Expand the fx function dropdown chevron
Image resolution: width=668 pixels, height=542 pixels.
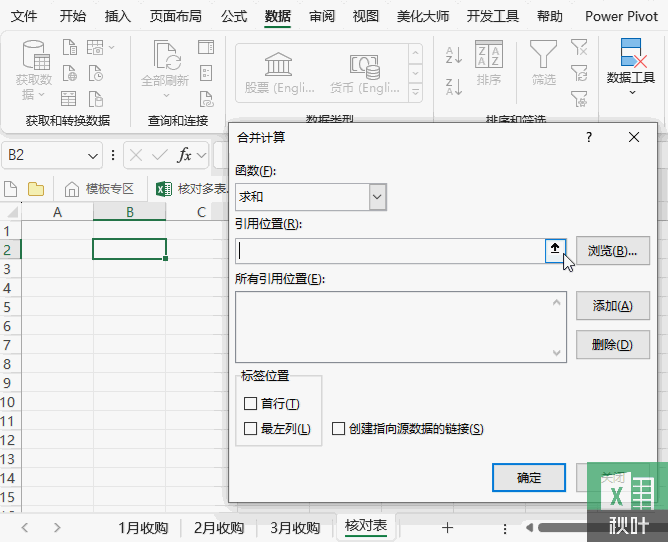(202, 155)
